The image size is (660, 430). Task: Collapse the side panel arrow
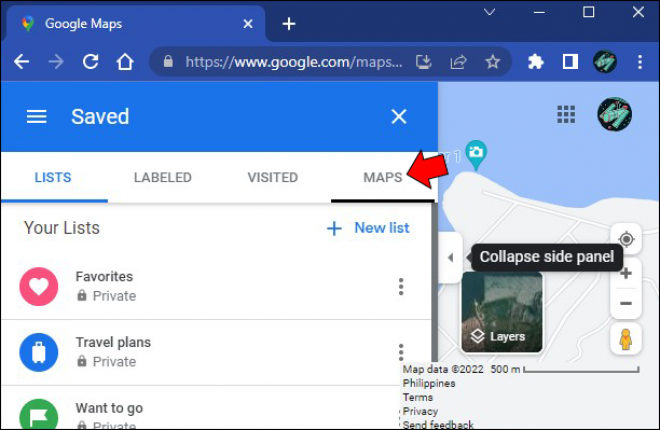pos(449,257)
